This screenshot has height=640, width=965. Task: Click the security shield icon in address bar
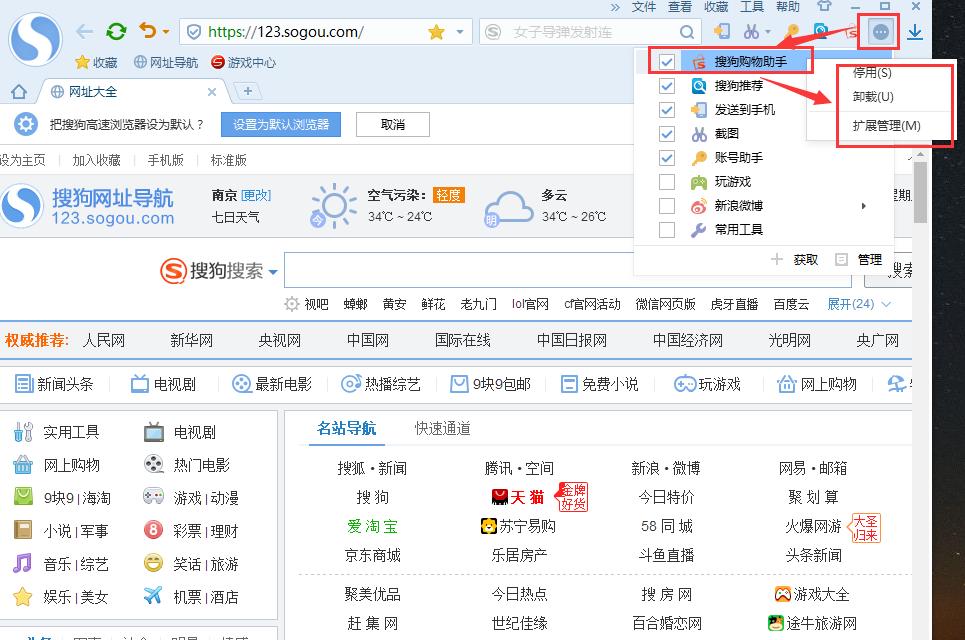(x=194, y=32)
